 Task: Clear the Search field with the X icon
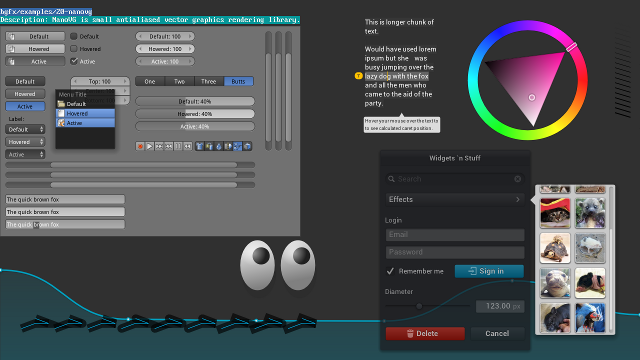click(518, 179)
